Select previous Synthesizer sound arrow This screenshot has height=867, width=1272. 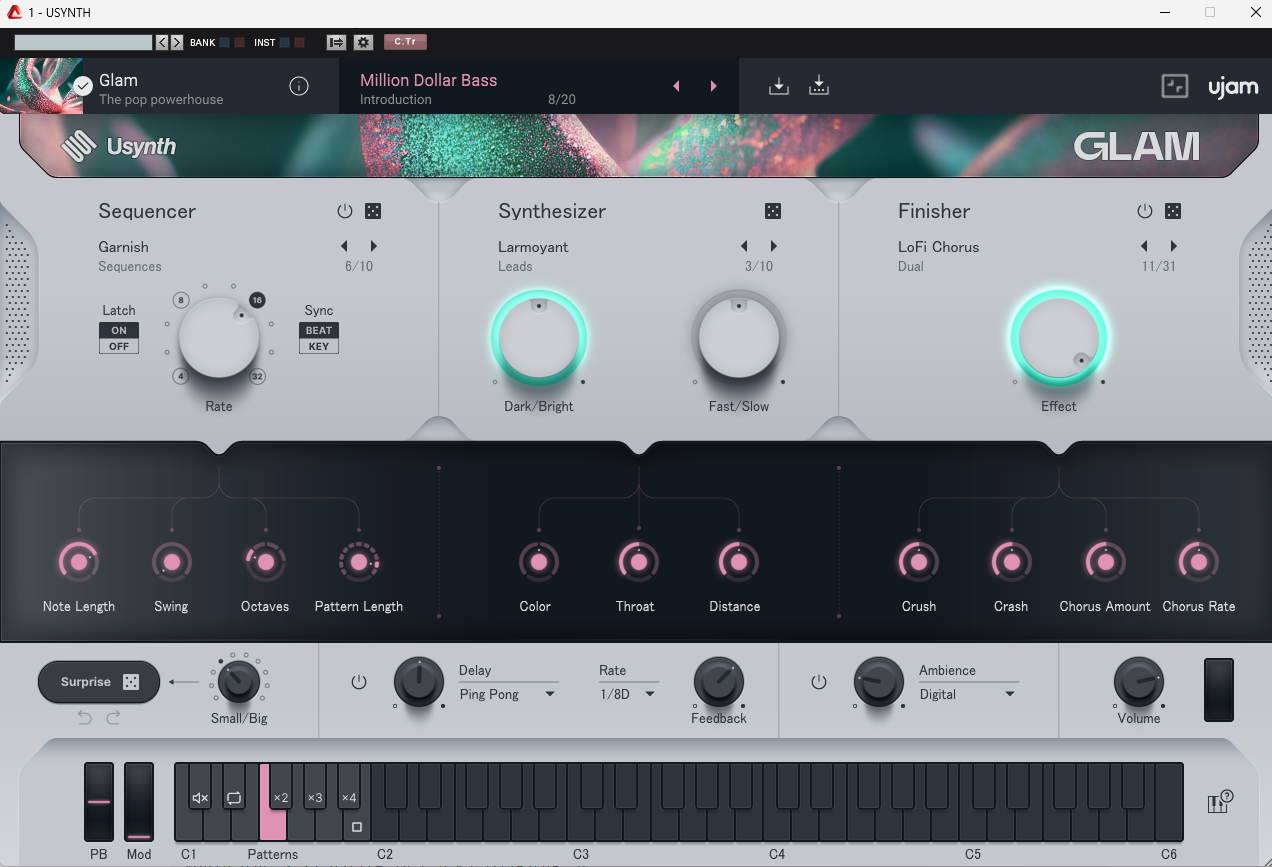coord(744,246)
